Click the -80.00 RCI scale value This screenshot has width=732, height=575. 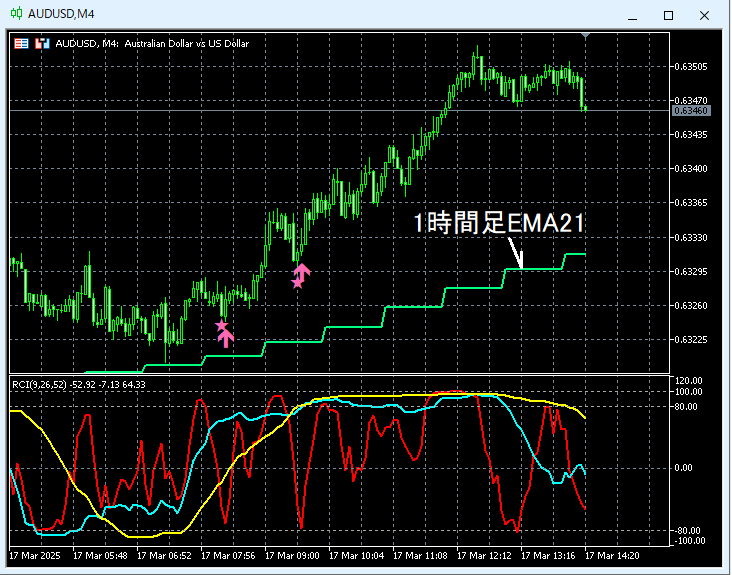688,531
